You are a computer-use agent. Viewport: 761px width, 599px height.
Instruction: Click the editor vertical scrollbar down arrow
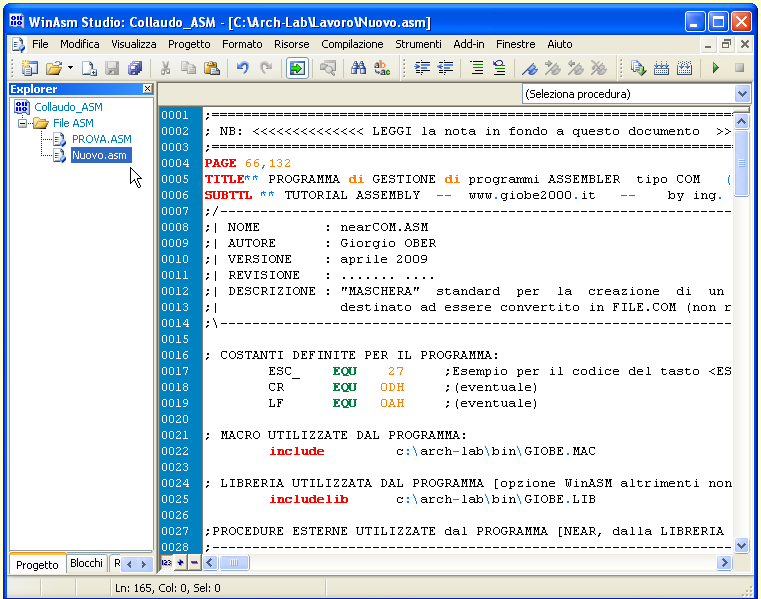click(x=742, y=546)
